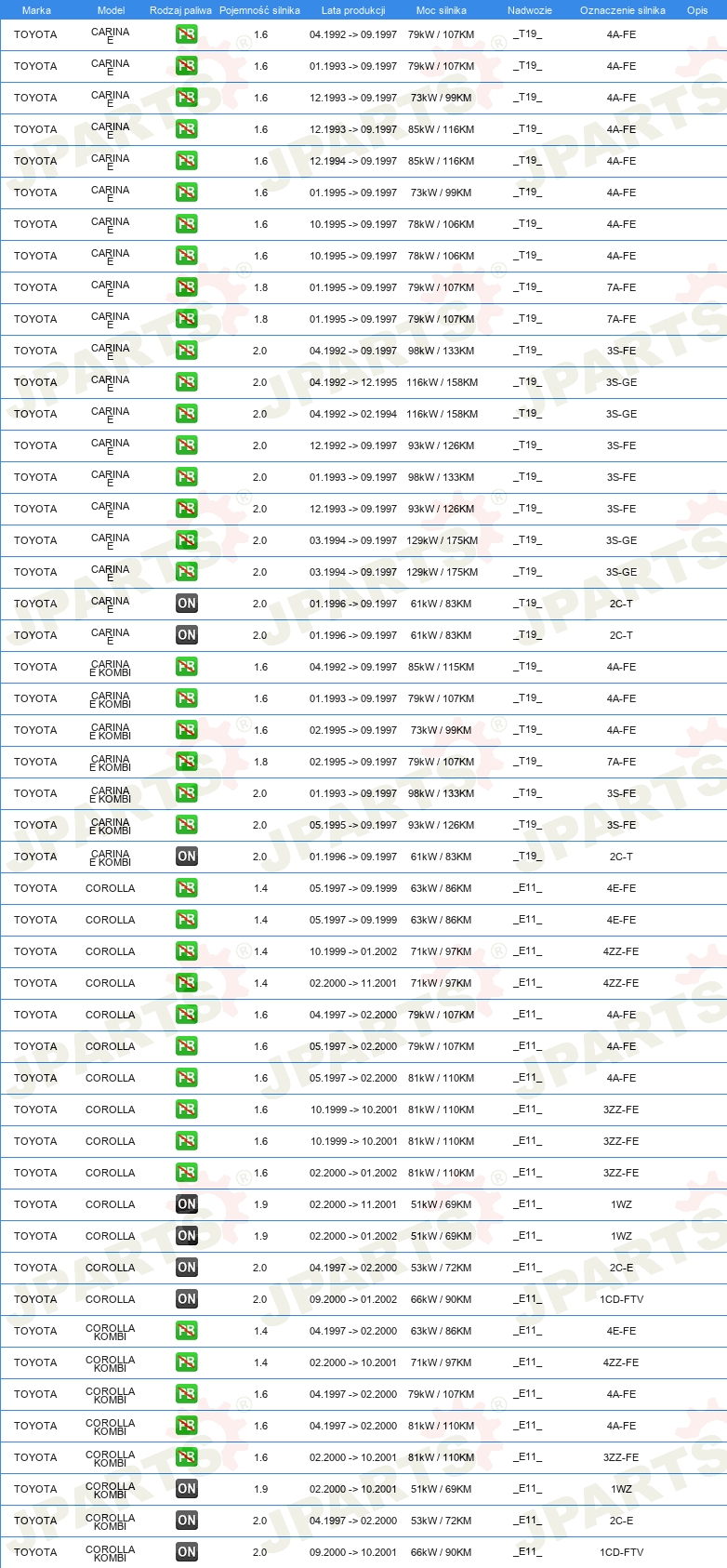The width and height of the screenshot is (727, 1568).
Task: Click '1.9' capacity in Corolla Kombi row
Action: click(x=261, y=1489)
